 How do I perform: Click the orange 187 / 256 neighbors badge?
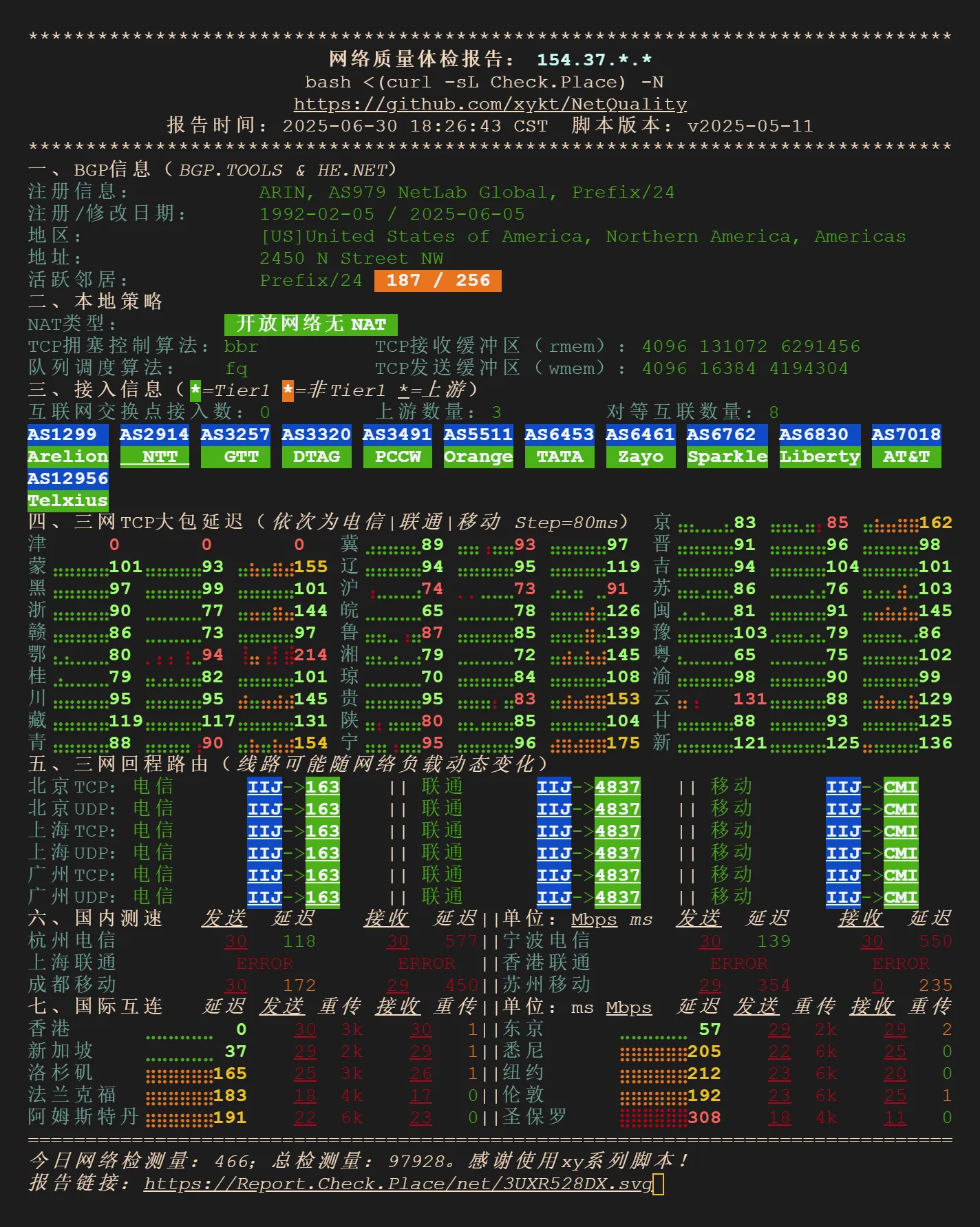coord(438,280)
